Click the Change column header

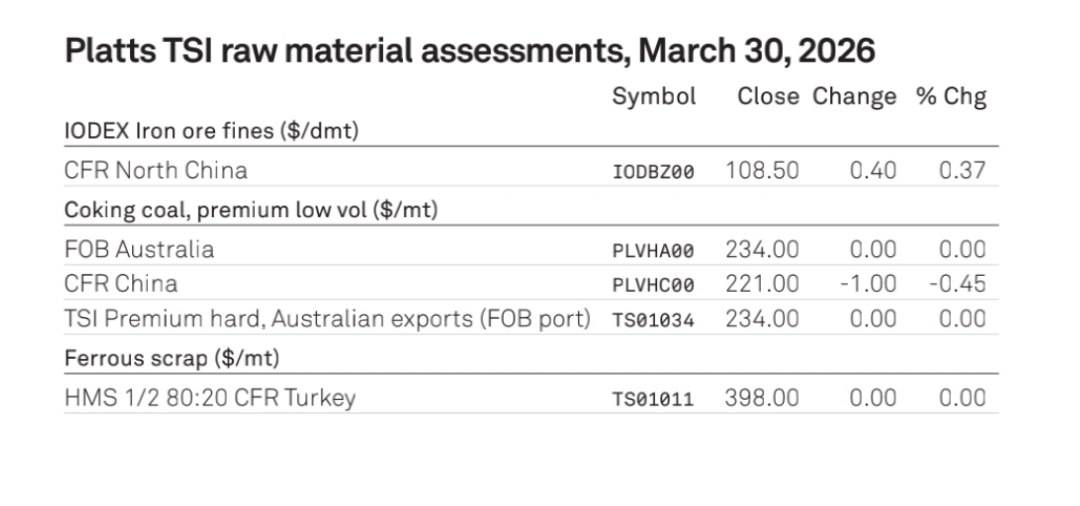(854, 97)
